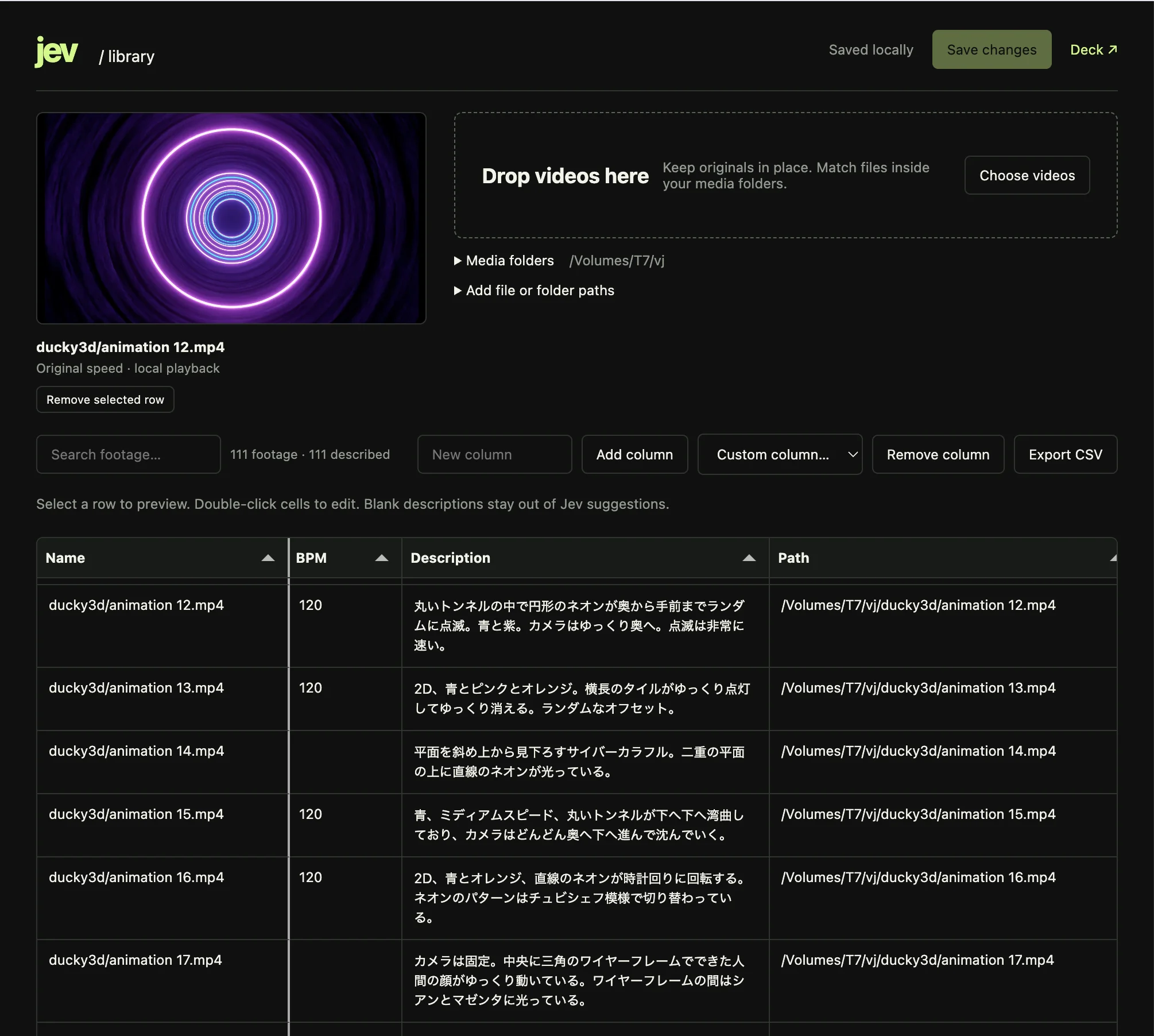Click BPM cell of animation 12.mp4
The height and width of the screenshot is (1036, 1154).
(345, 626)
